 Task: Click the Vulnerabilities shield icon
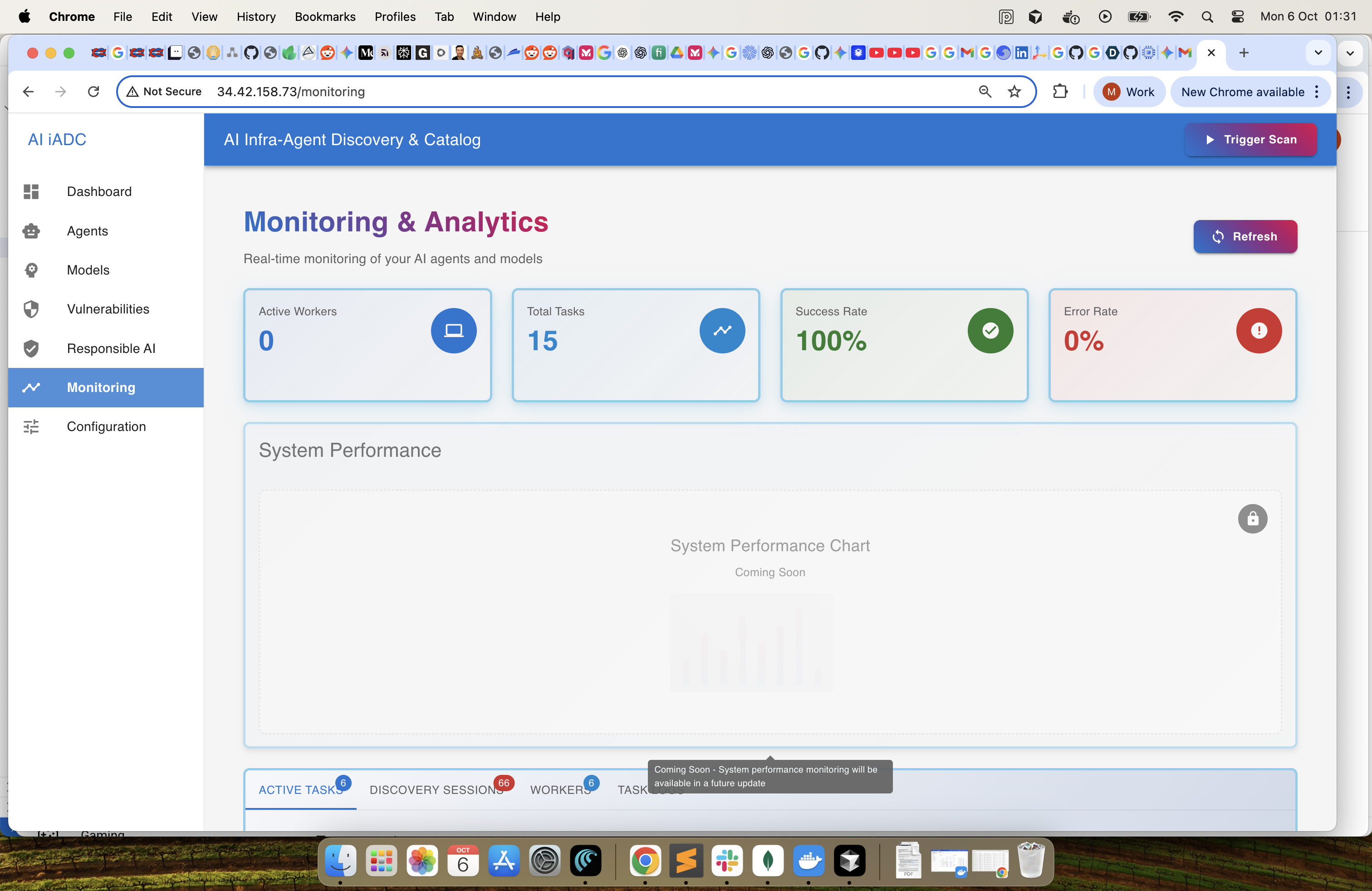31,309
